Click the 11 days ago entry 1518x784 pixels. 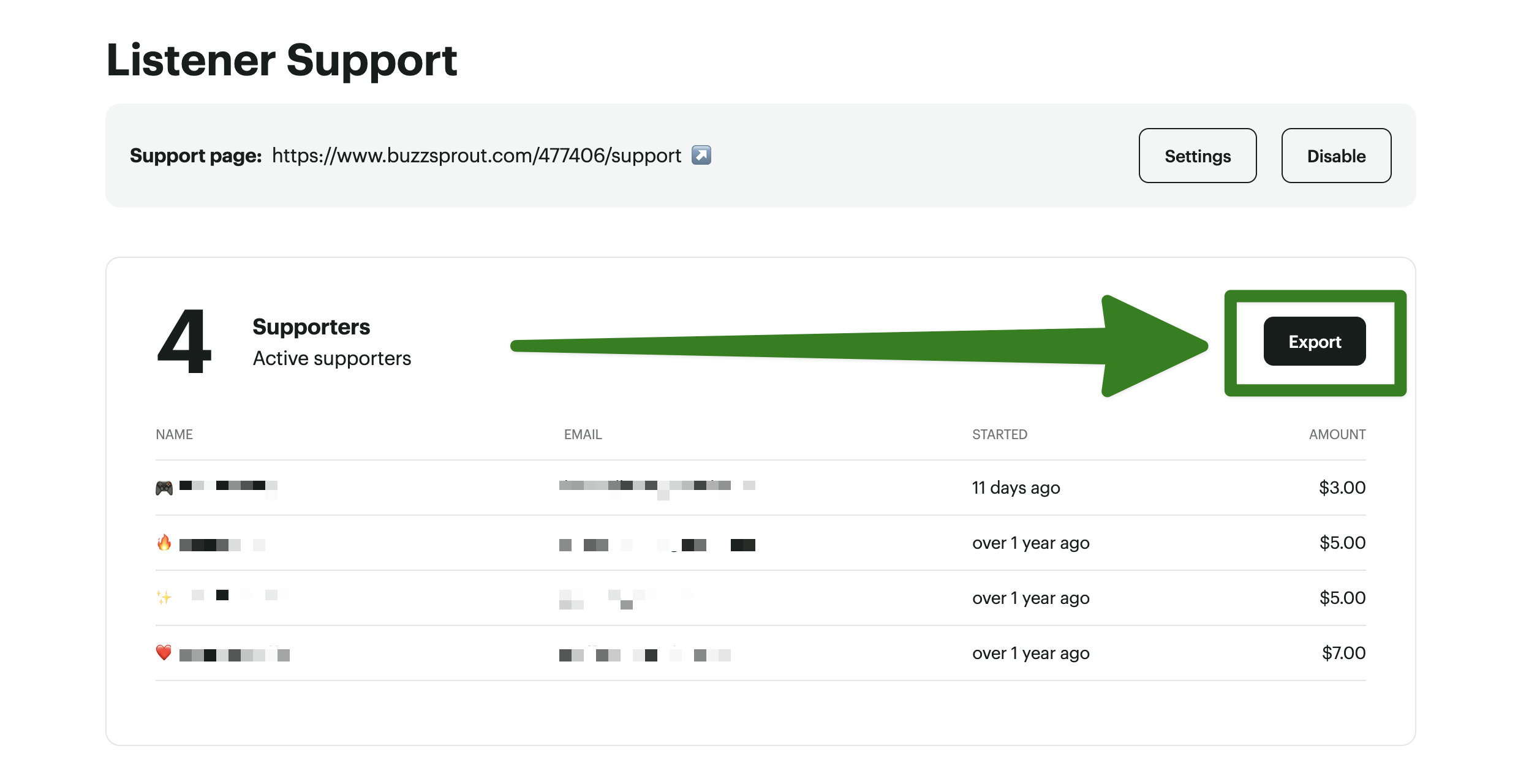tap(1016, 488)
